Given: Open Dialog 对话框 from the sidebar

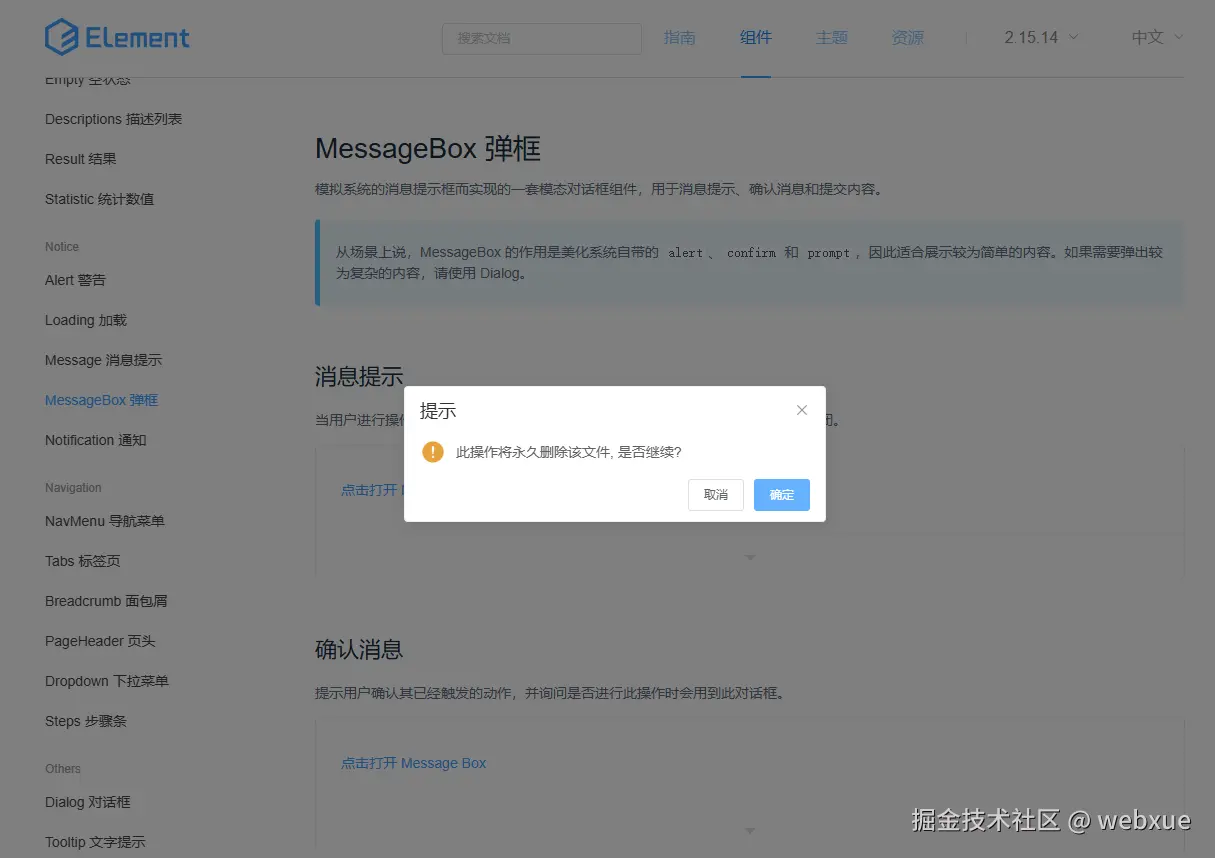Looking at the screenshot, I should (88, 801).
